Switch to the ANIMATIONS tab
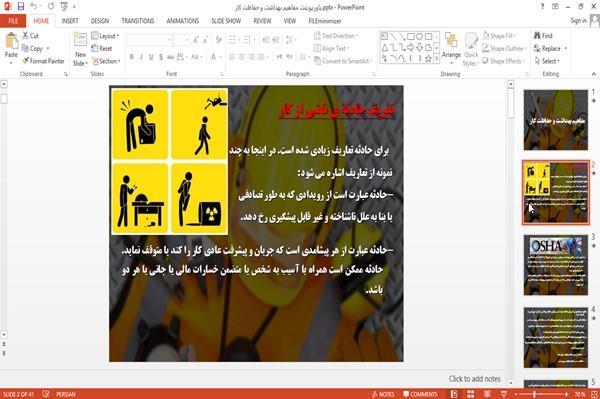This screenshot has width=600, height=399. (x=183, y=21)
